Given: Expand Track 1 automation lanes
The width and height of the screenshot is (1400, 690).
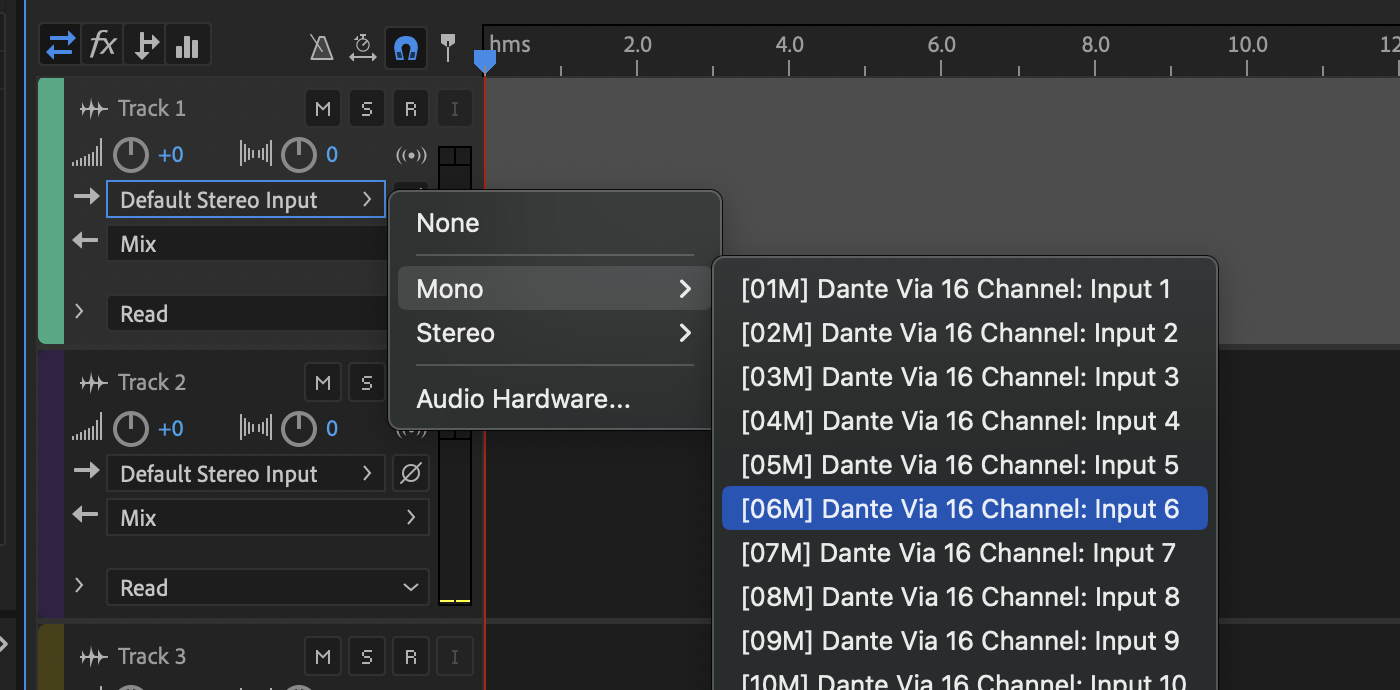Looking at the screenshot, I should 80,312.
